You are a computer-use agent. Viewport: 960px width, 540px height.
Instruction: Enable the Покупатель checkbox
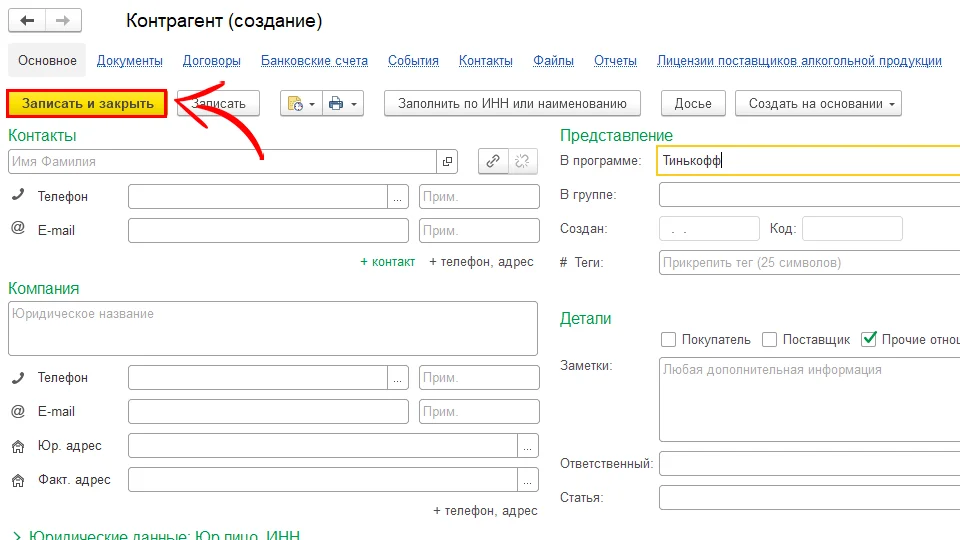669,340
